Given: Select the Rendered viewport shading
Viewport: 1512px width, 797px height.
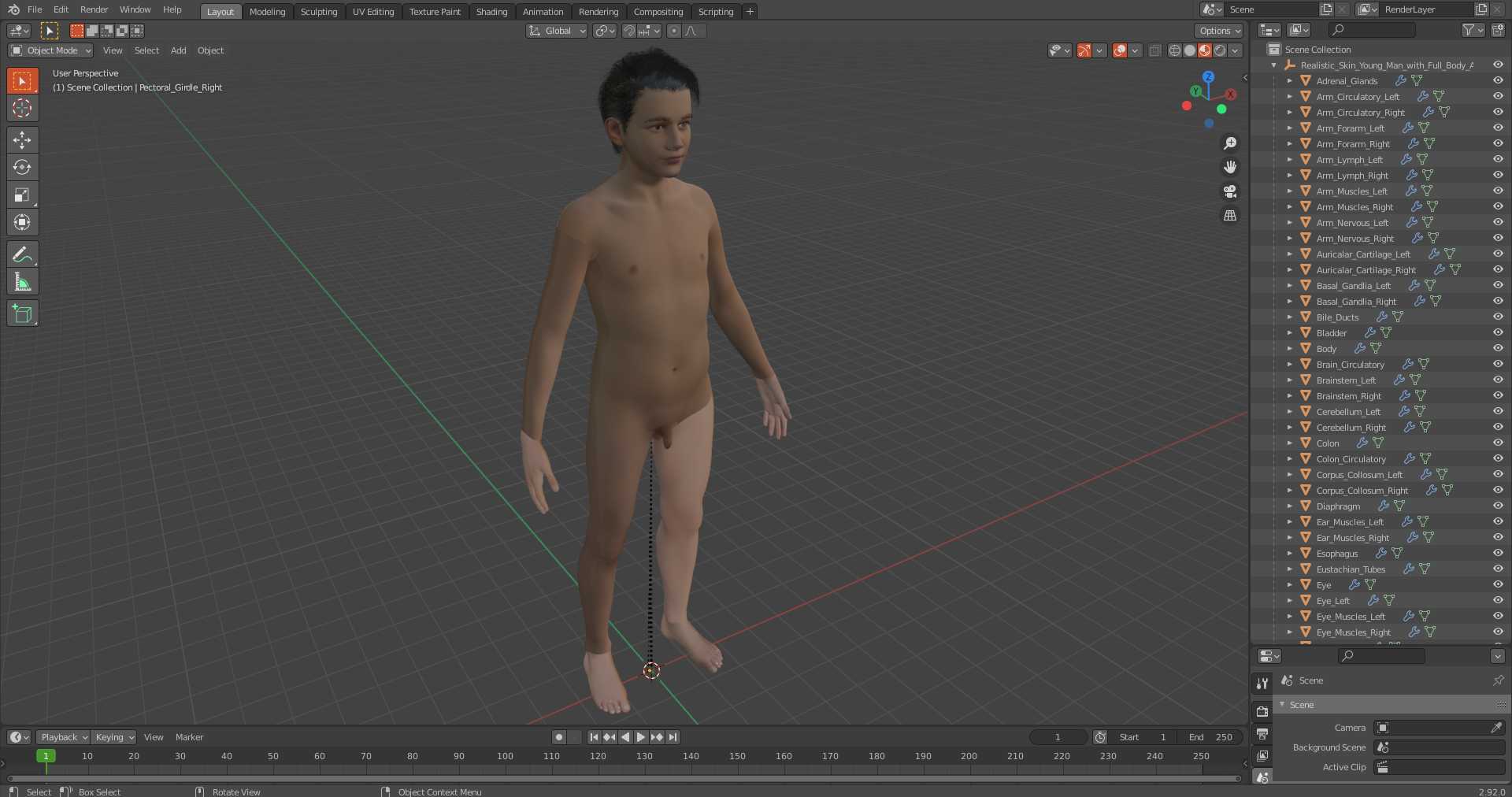Looking at the screenshot, I should (1220, 50).
